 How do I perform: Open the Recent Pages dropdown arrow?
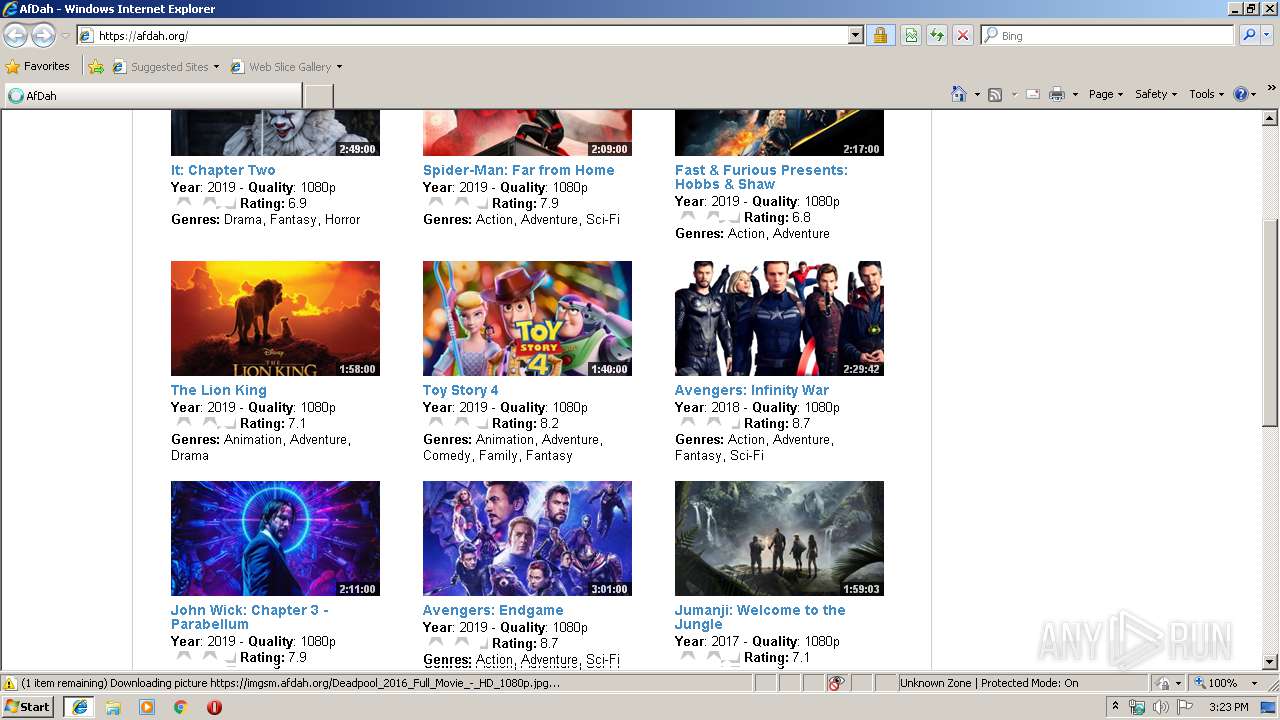(x=65, y=36)
